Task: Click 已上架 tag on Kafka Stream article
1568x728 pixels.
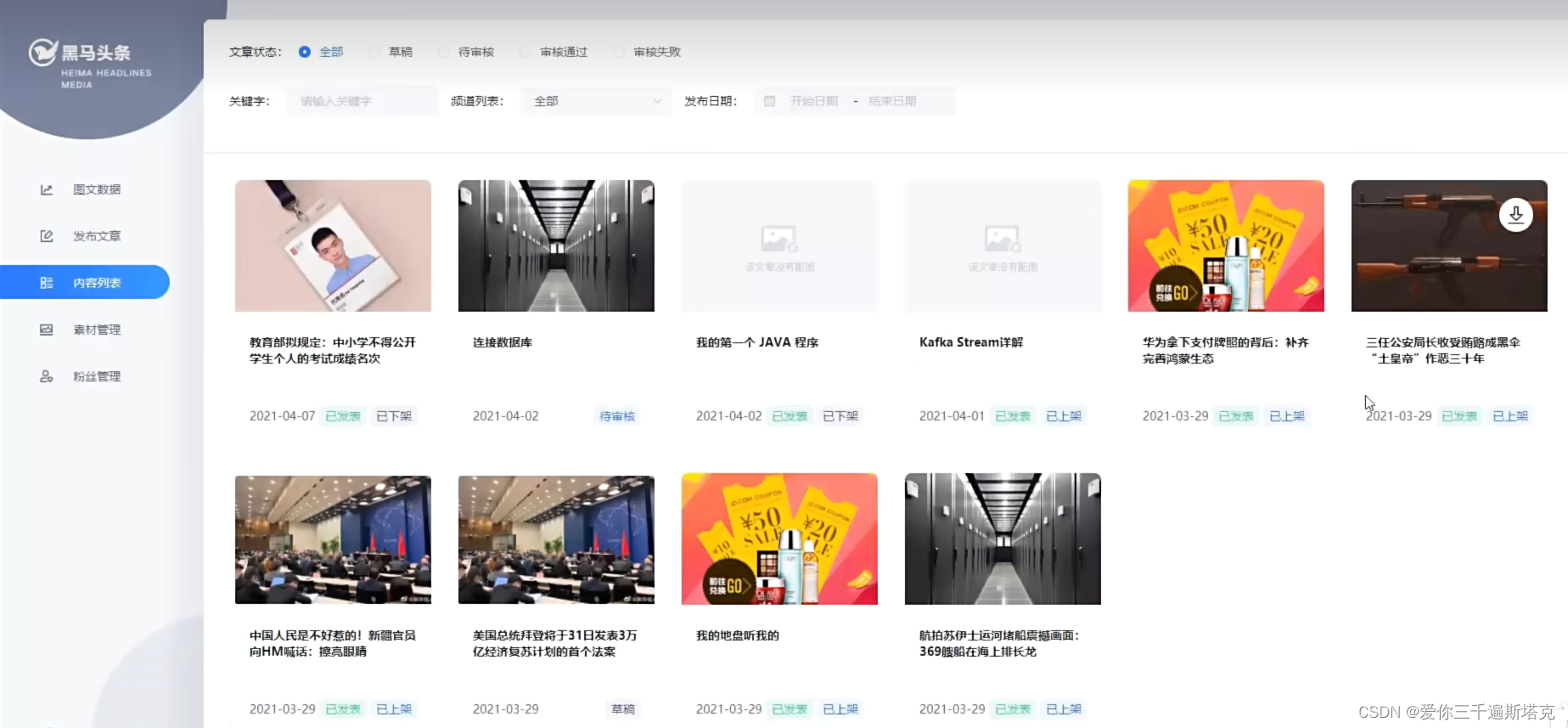Action: [1064, 416]
